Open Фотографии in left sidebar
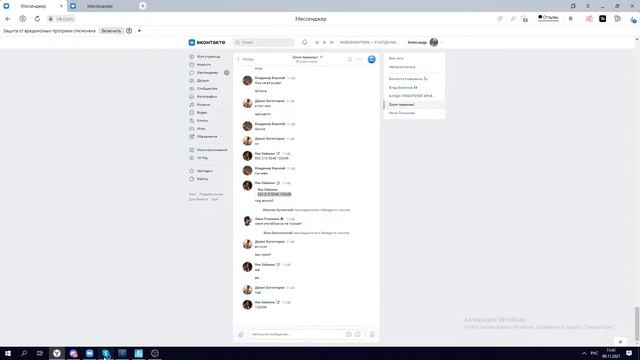Viewport: 640px width, 360px height. click(207, 97)
